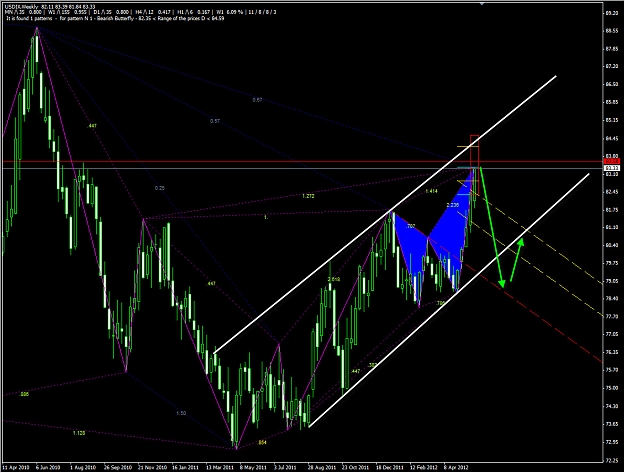Click the 0.87 label on the blue dotted line
This screenshot has width=625, height=473.
tap(257, 100)
